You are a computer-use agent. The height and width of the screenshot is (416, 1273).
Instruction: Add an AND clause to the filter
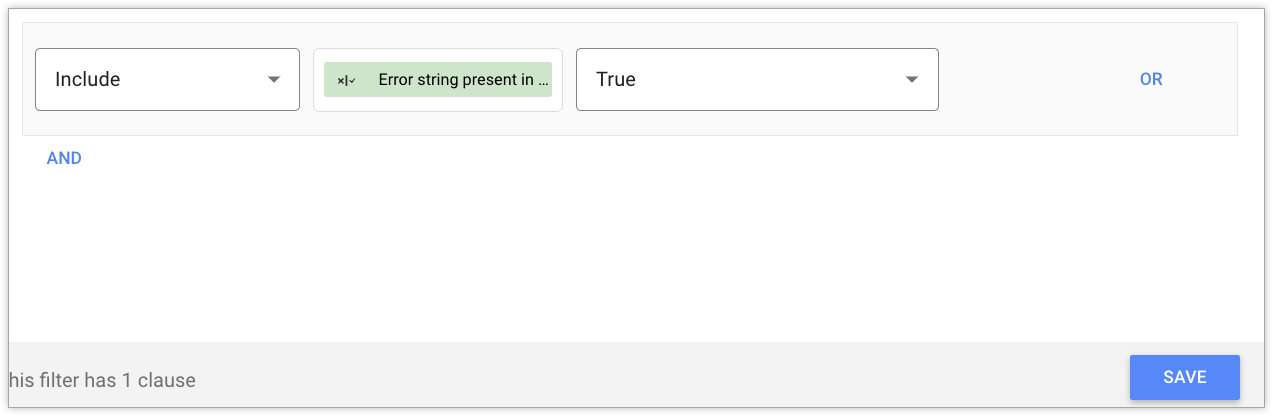(64, 158)
